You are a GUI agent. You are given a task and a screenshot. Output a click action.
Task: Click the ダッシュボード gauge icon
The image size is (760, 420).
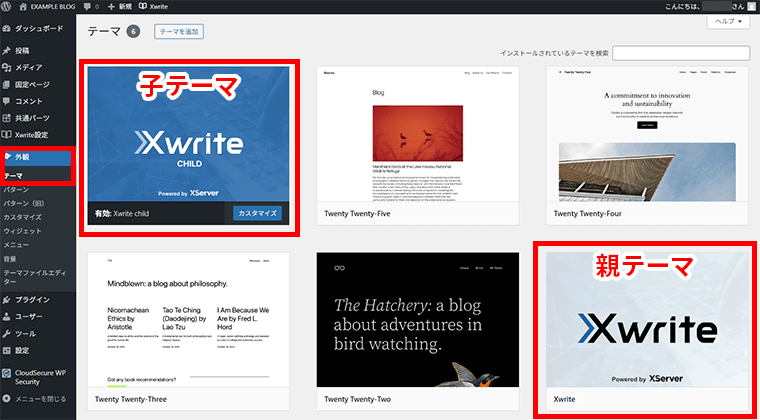tap(6, 29)
